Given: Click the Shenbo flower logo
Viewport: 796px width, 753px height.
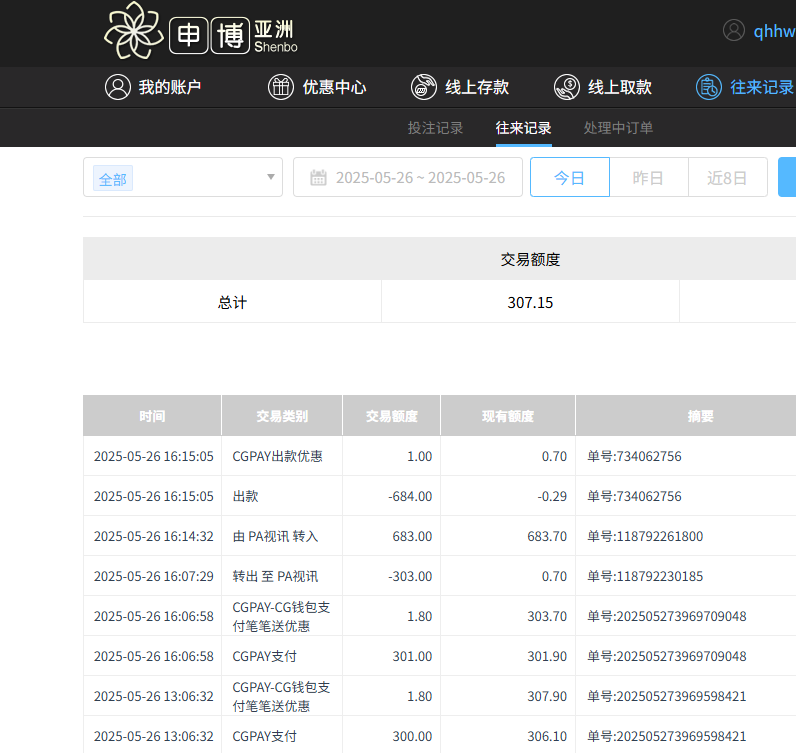Looking at the screenshot, I should pyautogui.click(x=133, y=31).
